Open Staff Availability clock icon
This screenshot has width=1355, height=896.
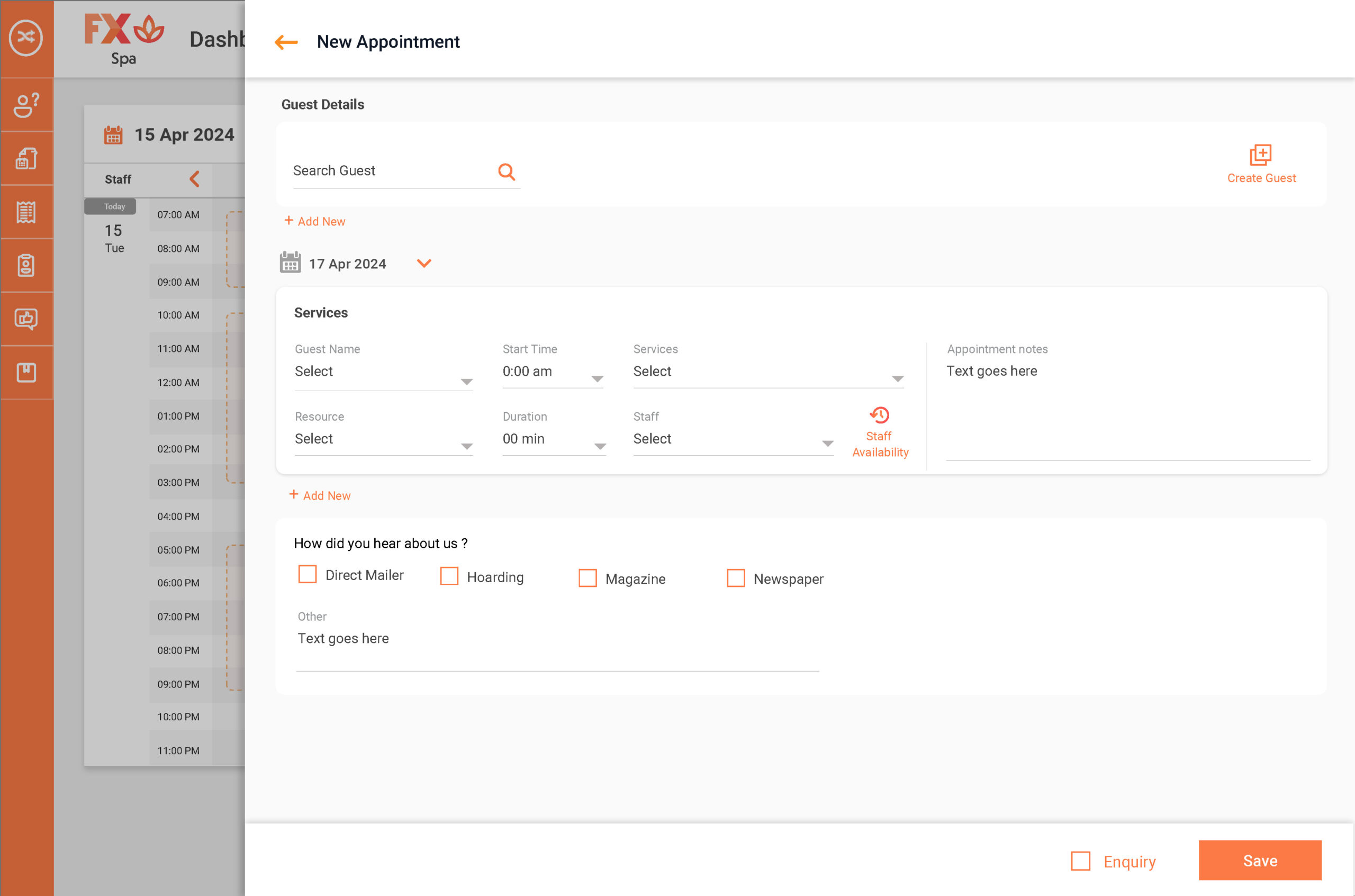[x=880, y=415]
